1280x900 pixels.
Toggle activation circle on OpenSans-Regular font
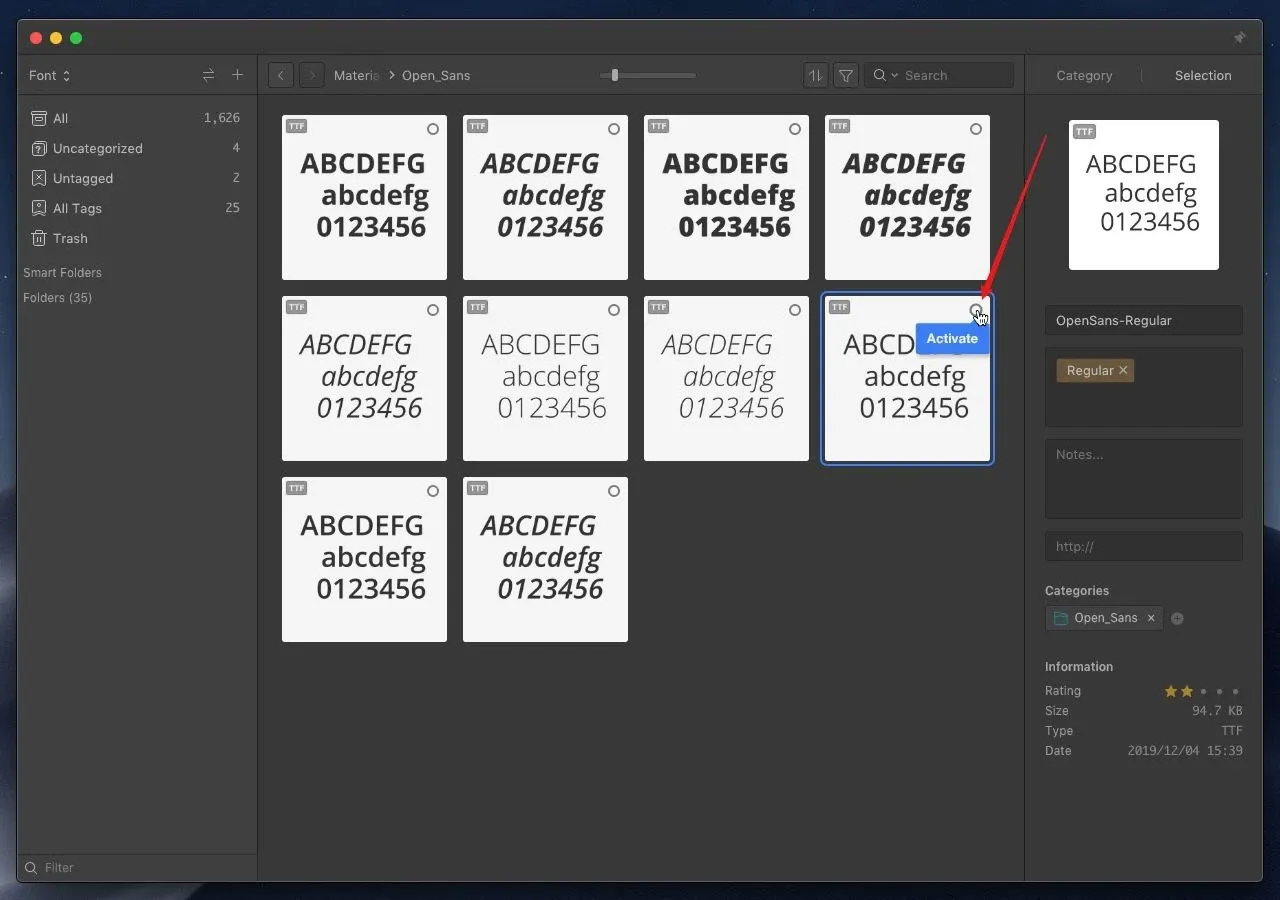pos(975,310)
